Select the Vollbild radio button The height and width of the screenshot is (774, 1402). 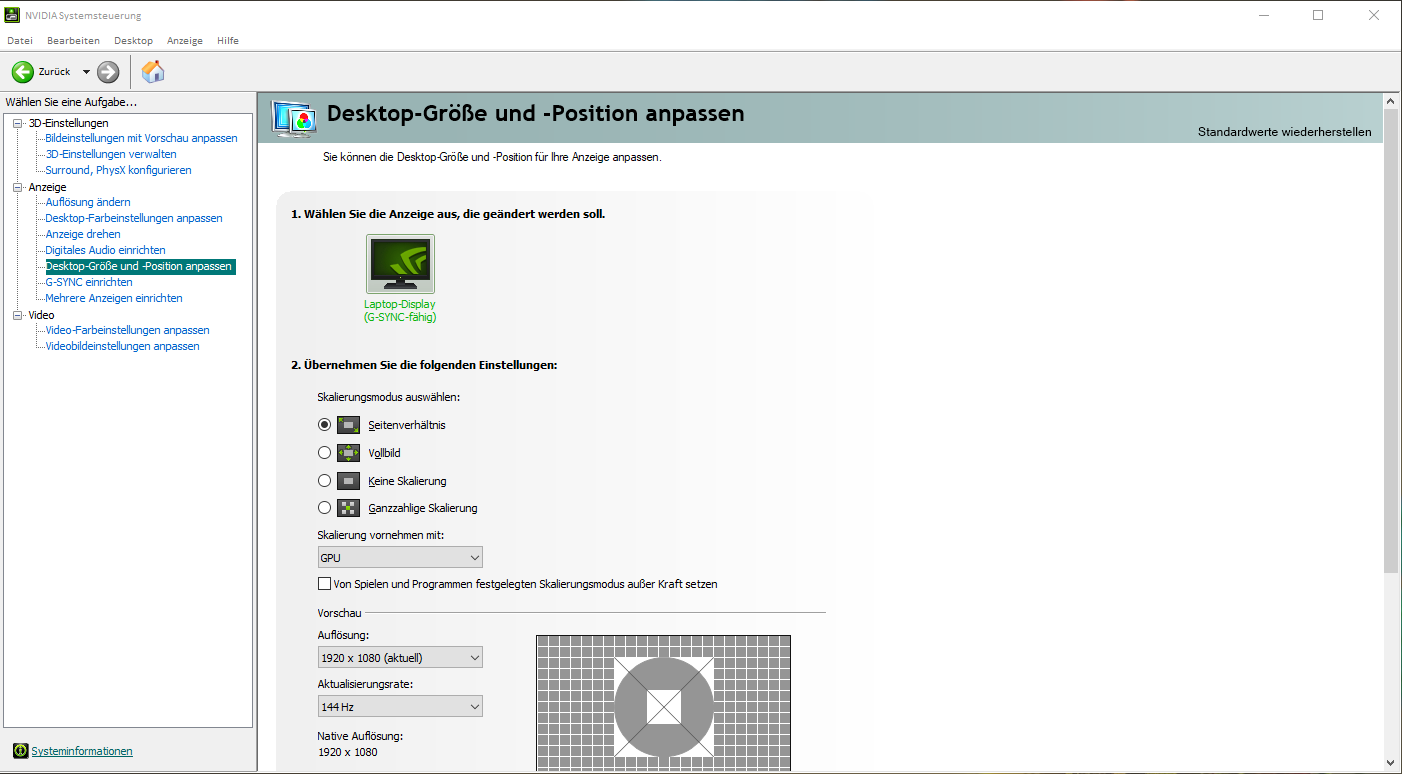pyautogui.click(x=324, y=453)
